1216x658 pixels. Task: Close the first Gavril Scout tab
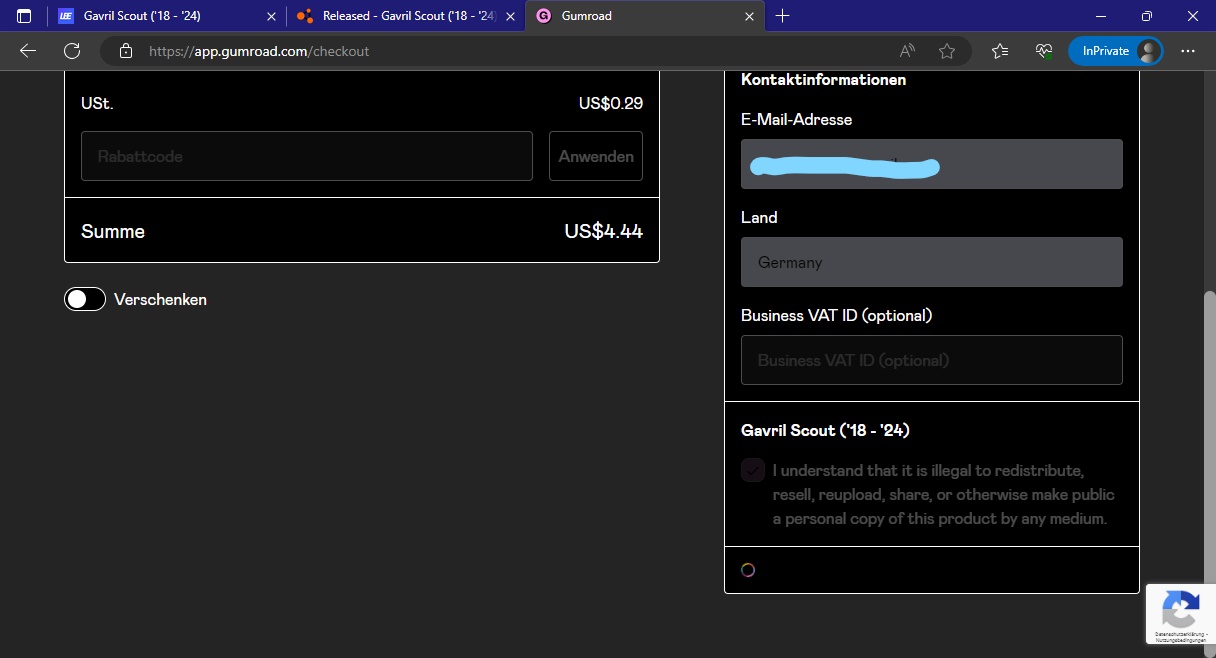[x=271, y=16]
